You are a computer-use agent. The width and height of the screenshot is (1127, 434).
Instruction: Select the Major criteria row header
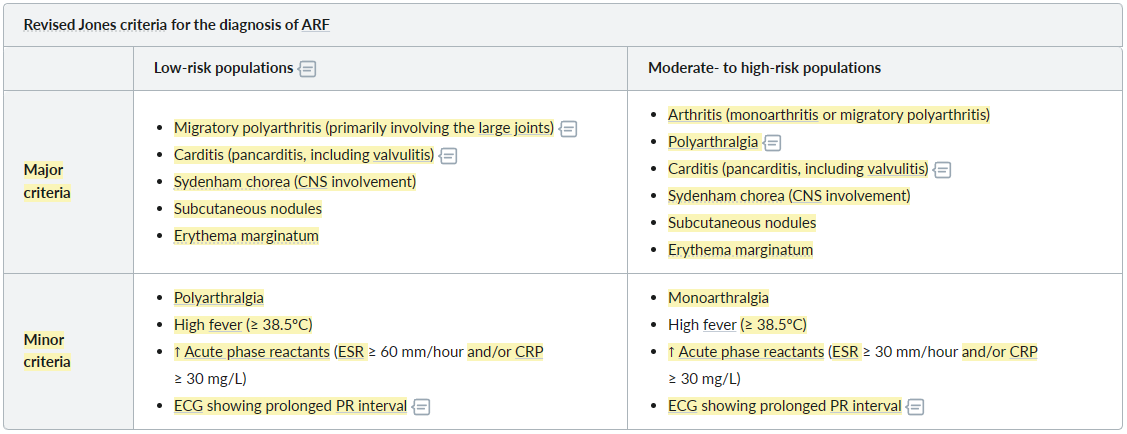pyautogui.click(x=47, y=181)
